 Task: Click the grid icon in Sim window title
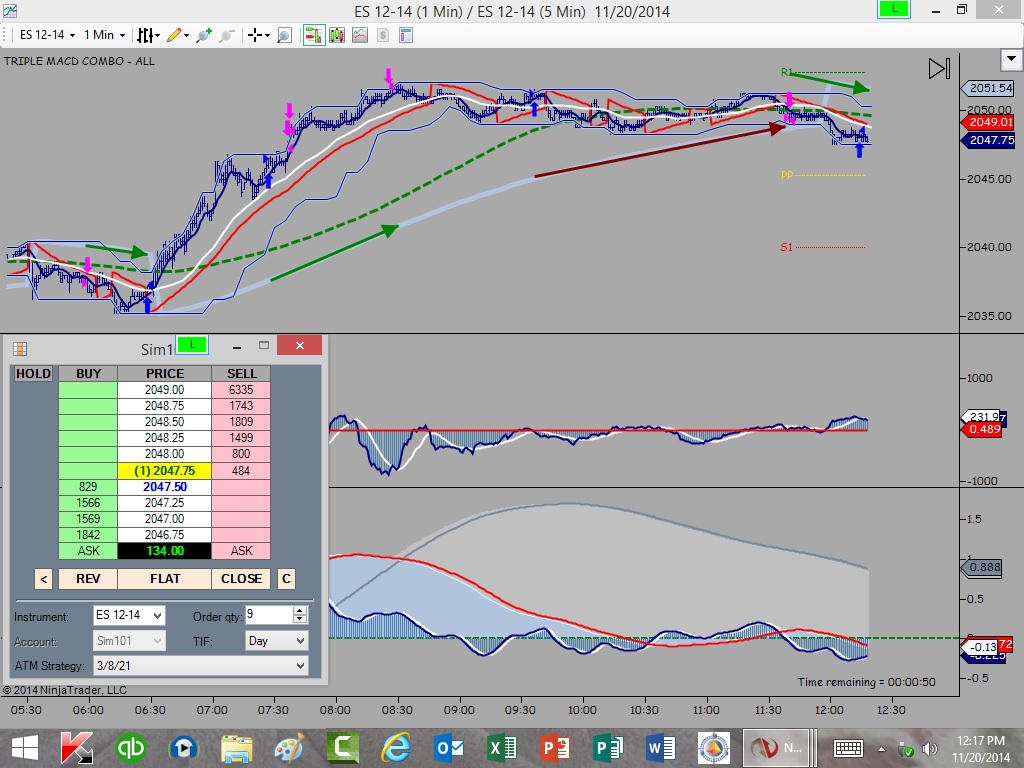click(20, 349)
